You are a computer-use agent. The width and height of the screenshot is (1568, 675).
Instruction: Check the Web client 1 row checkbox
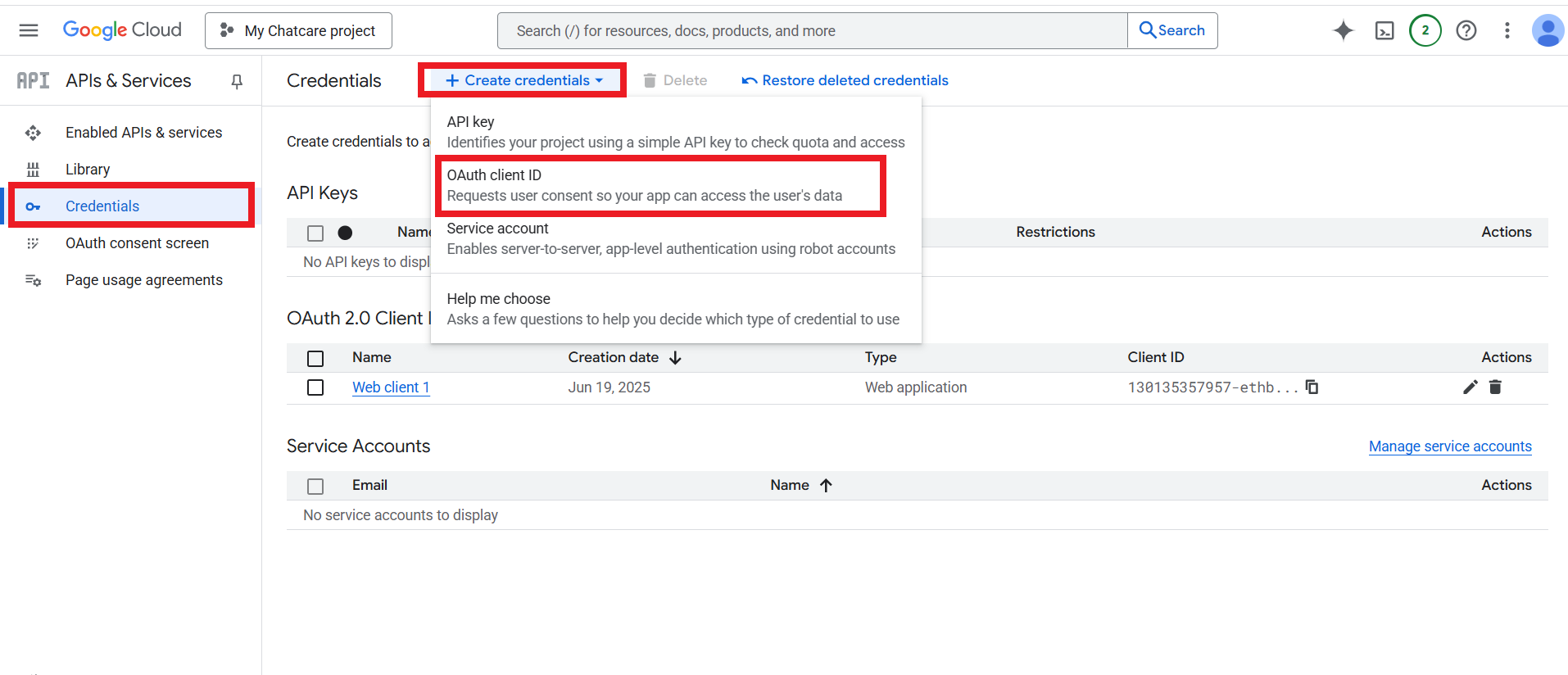pyautogui.click(x=315, y=387)
